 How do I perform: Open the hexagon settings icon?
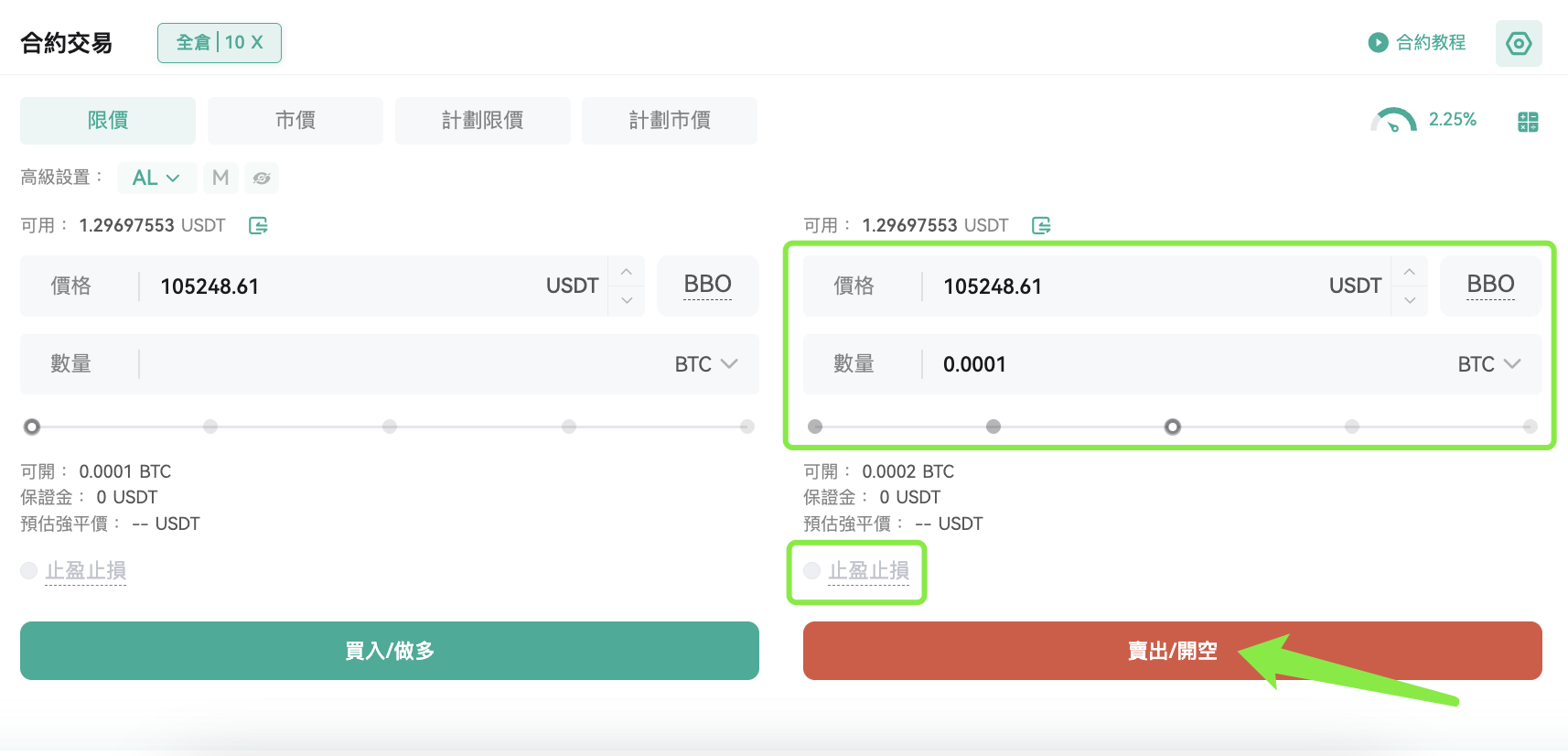point(1519,43)
